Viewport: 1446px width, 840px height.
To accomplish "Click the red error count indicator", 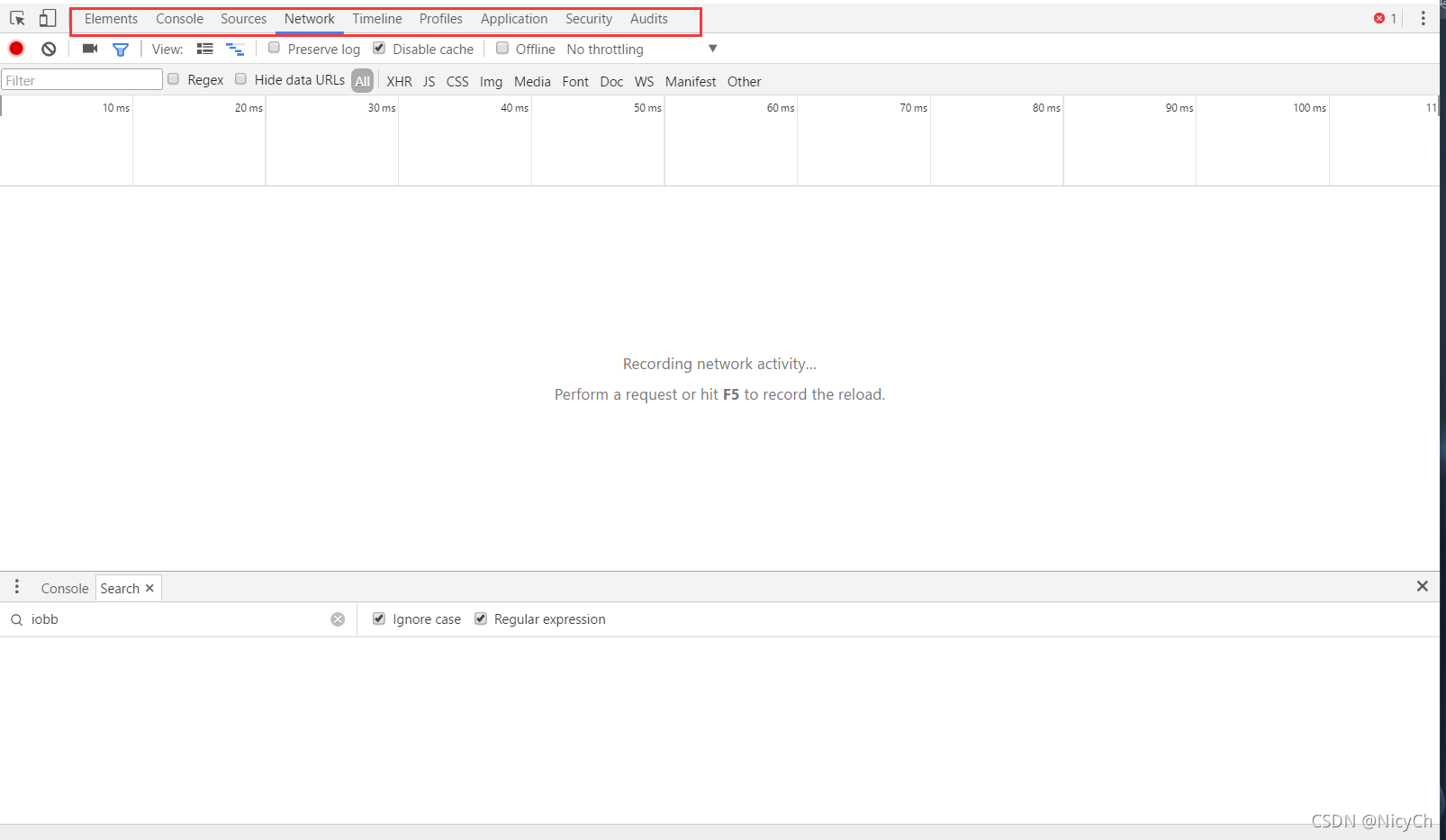I will 1385,18.
